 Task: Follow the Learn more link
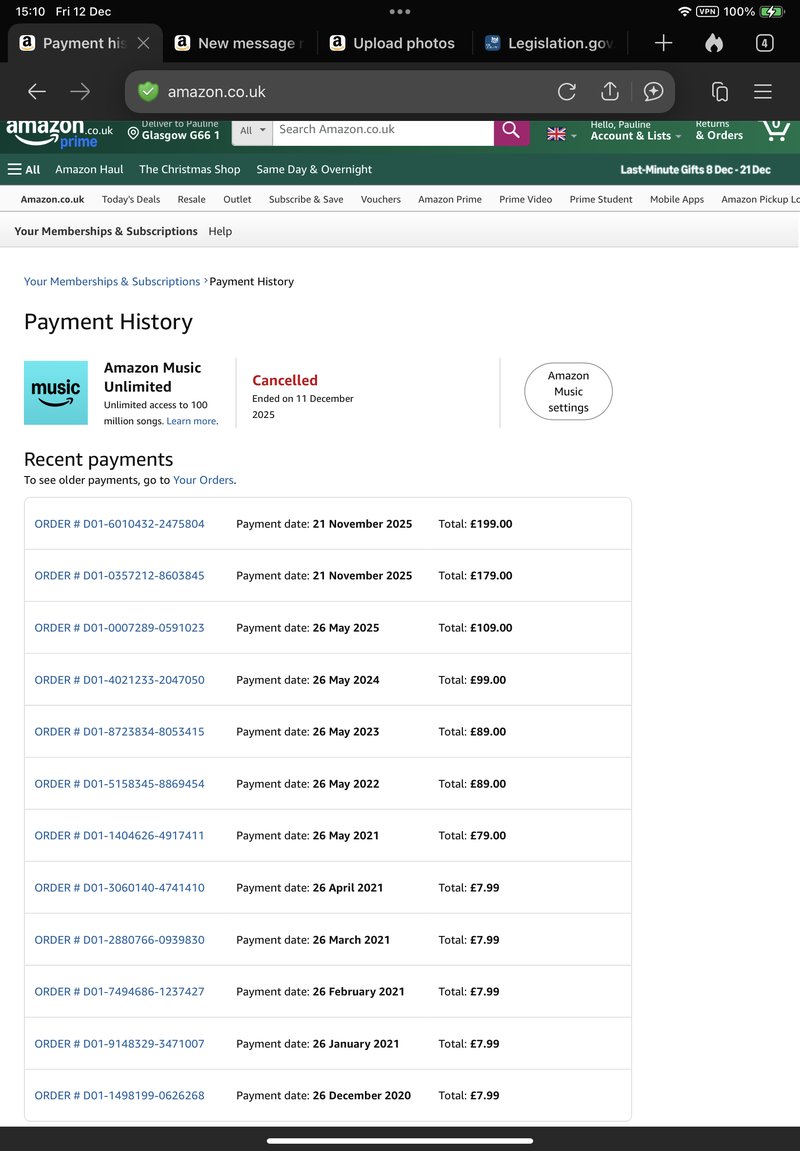[192, 421]
